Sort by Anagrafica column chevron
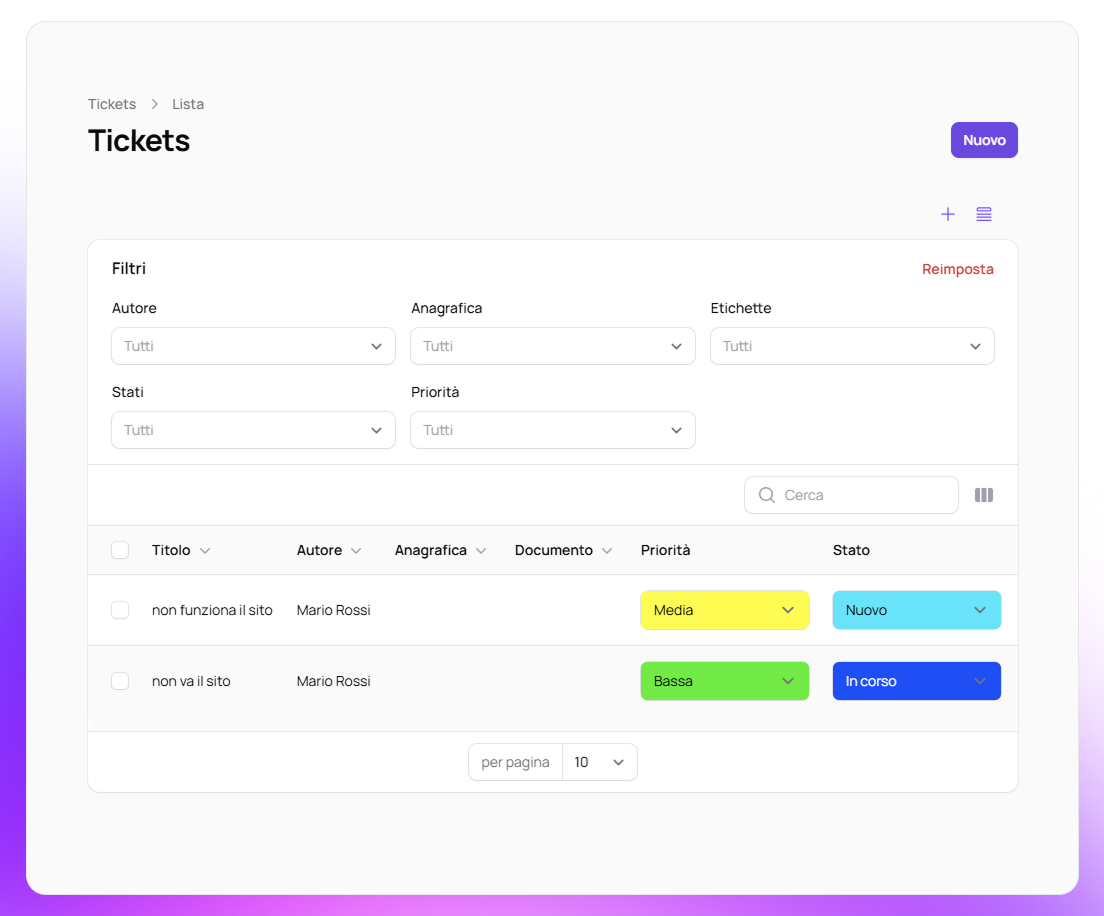The image size is (1104, 916). [x=481, y=551]
